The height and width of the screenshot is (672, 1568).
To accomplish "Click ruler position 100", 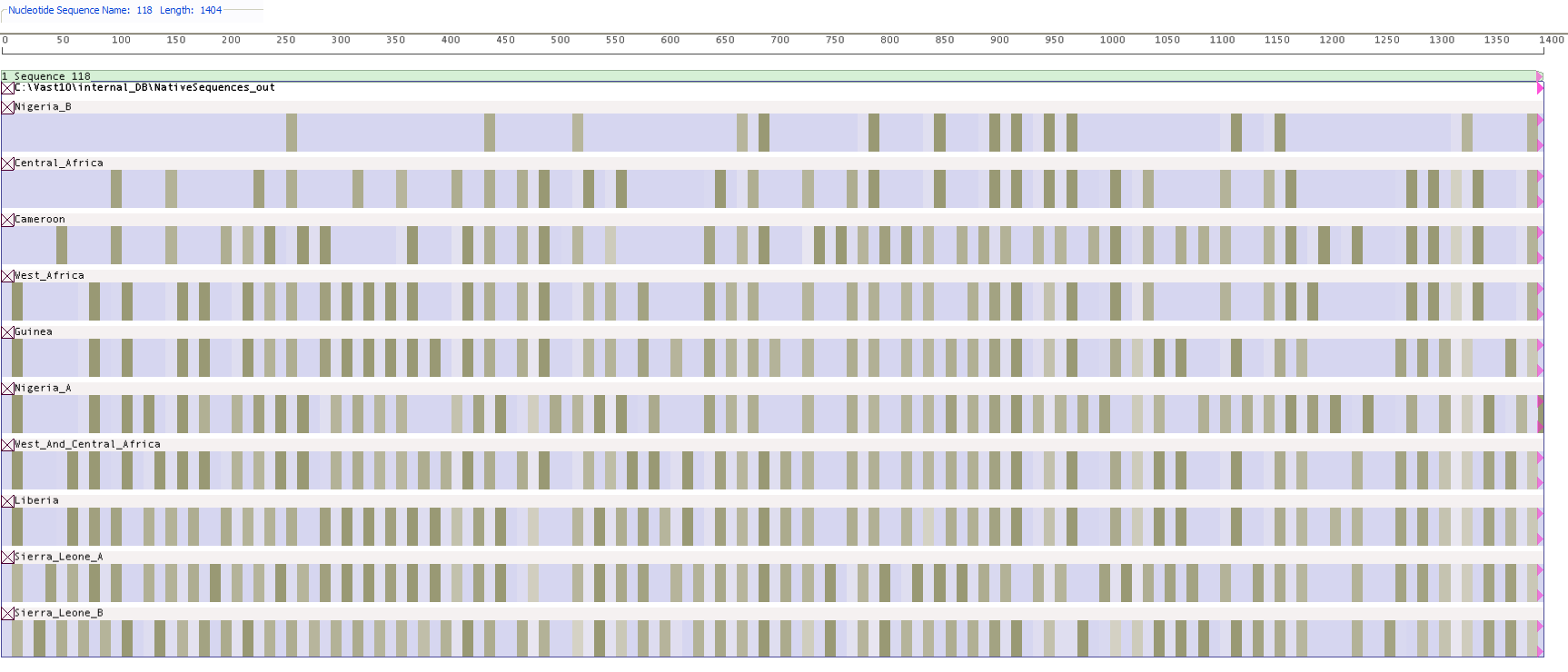I will point(121,40).
